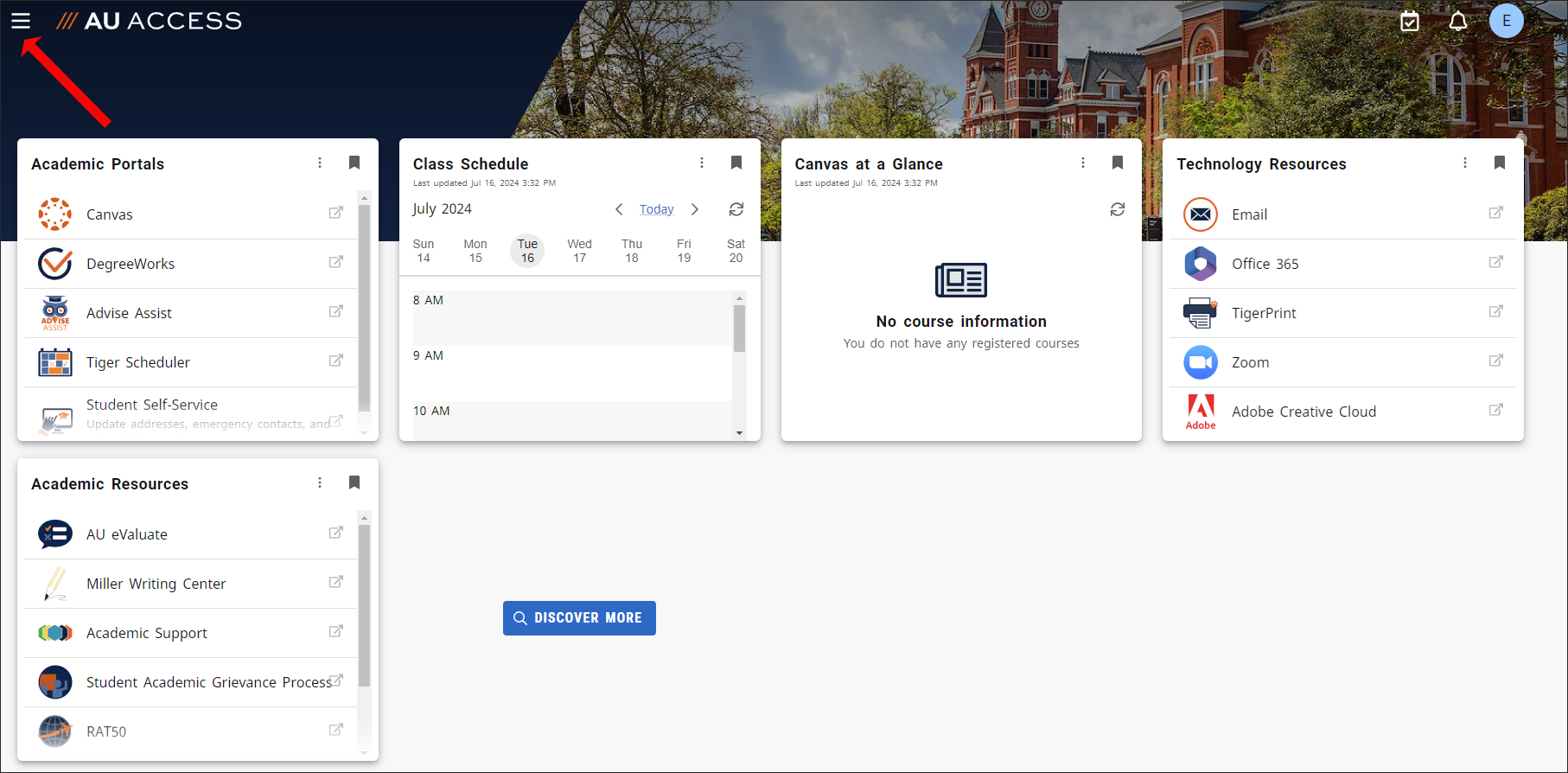Select Sat 20 in the schedule
The width and height of the screenshot is (1568, 773).
coord(736,251)
